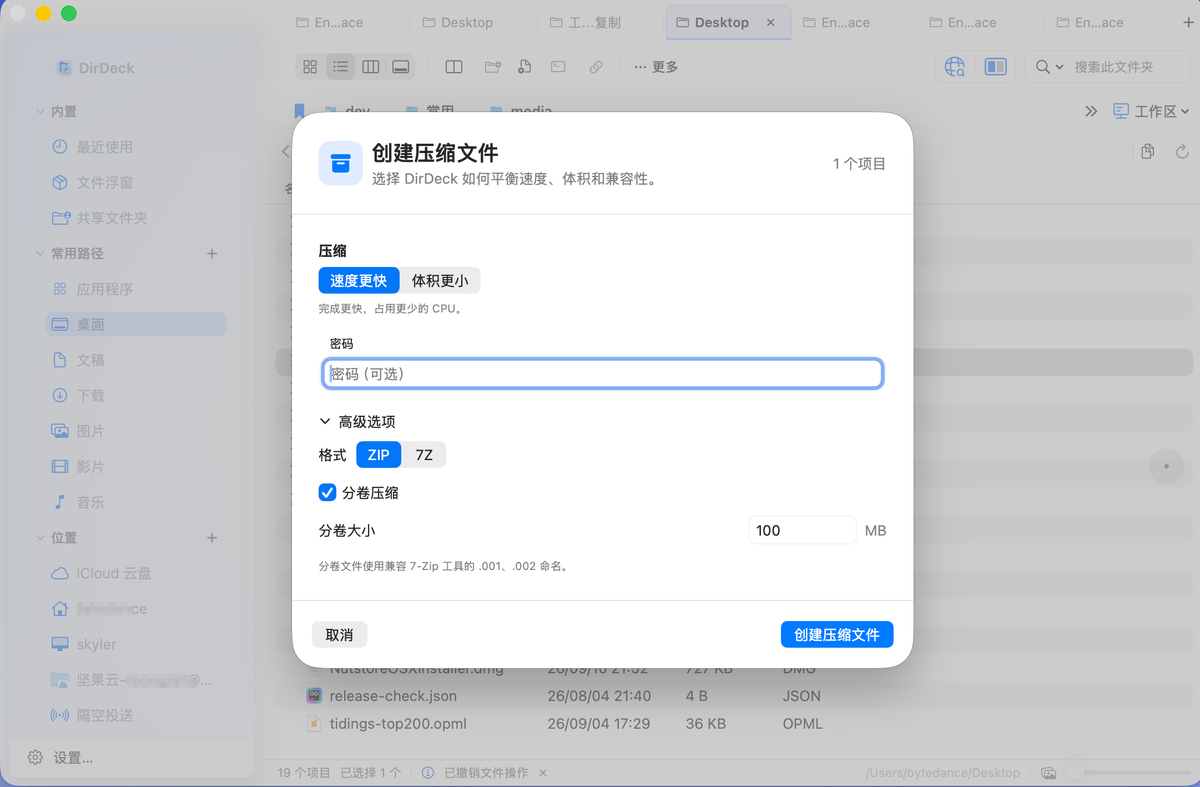Image resolution: width=1200 pixels, height=787 pixels.
Task: Click the globe search icon
Action: click(x=955, y=67)
